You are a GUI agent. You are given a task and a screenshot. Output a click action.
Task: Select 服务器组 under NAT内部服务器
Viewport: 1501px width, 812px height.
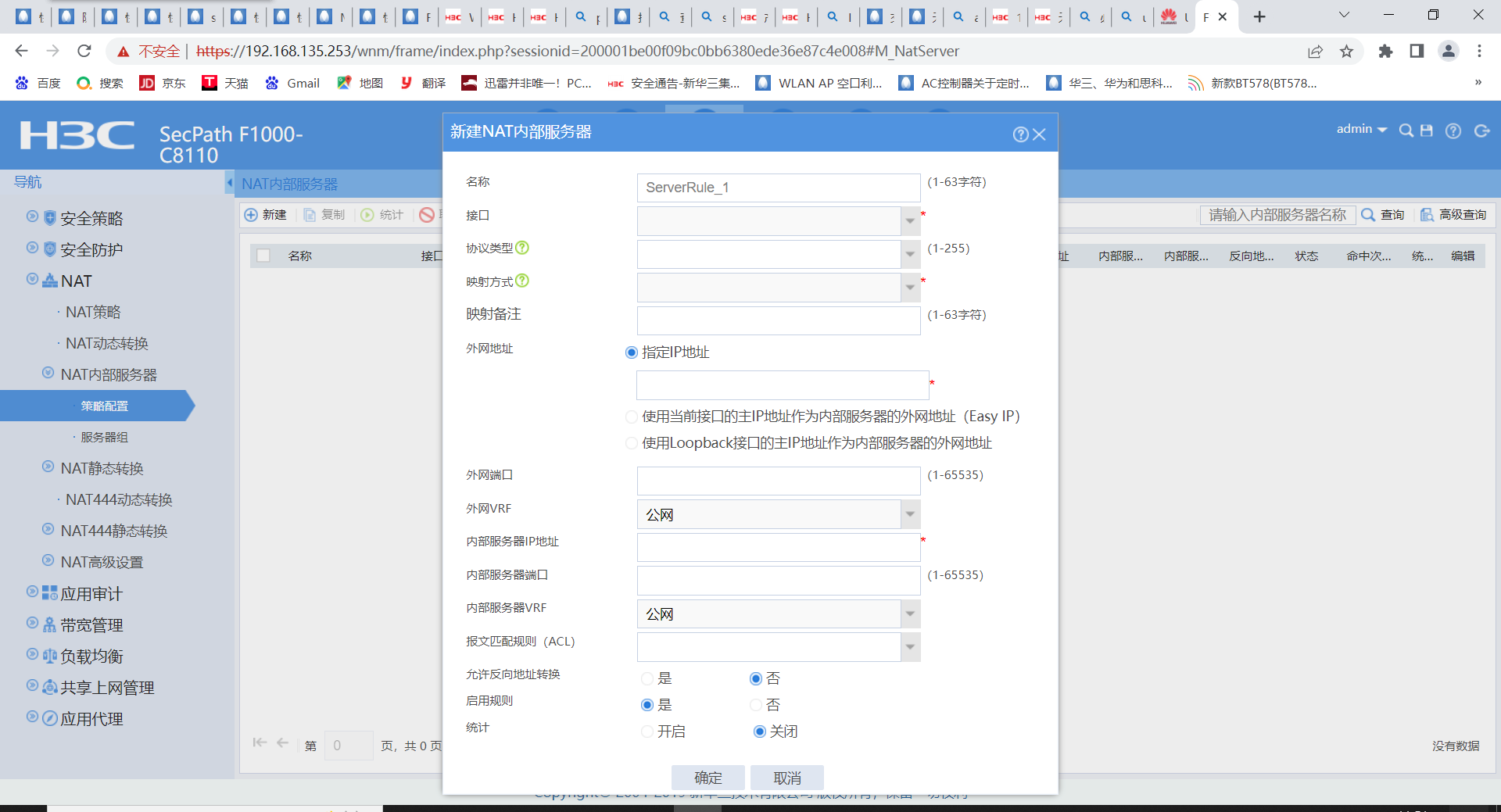pos(104,437)
